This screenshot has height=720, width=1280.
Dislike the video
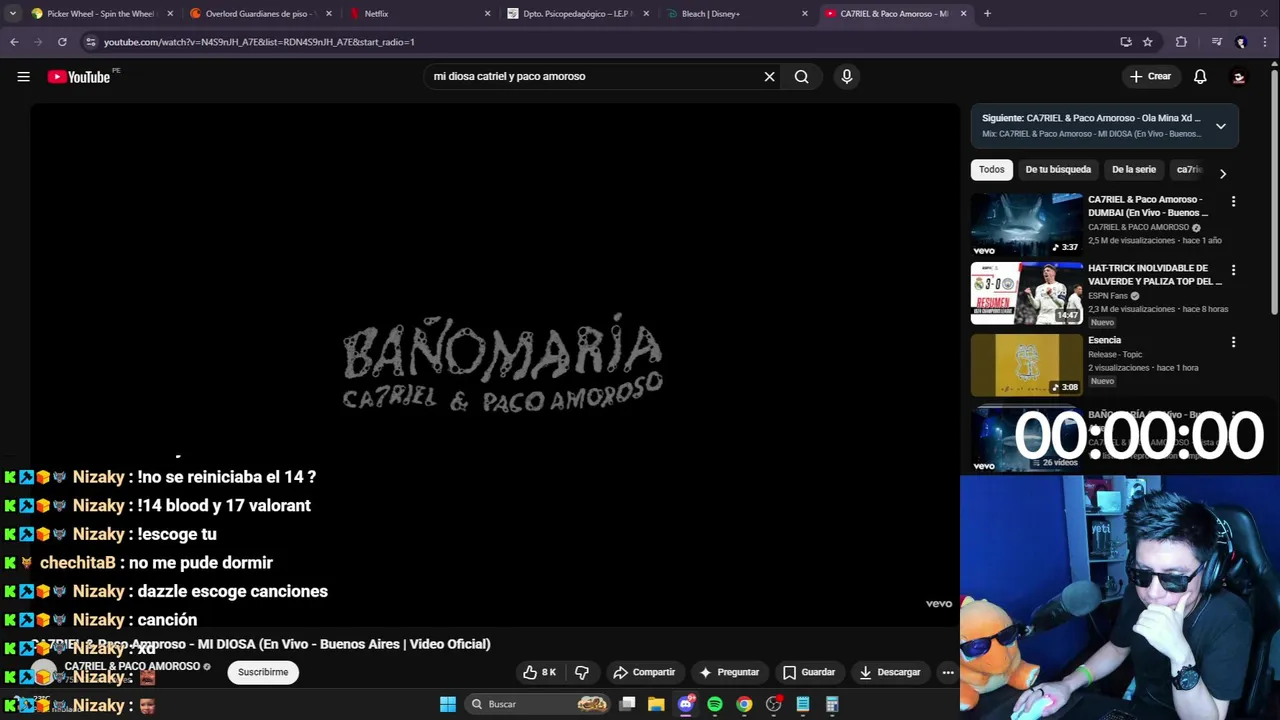pos(582,672)
